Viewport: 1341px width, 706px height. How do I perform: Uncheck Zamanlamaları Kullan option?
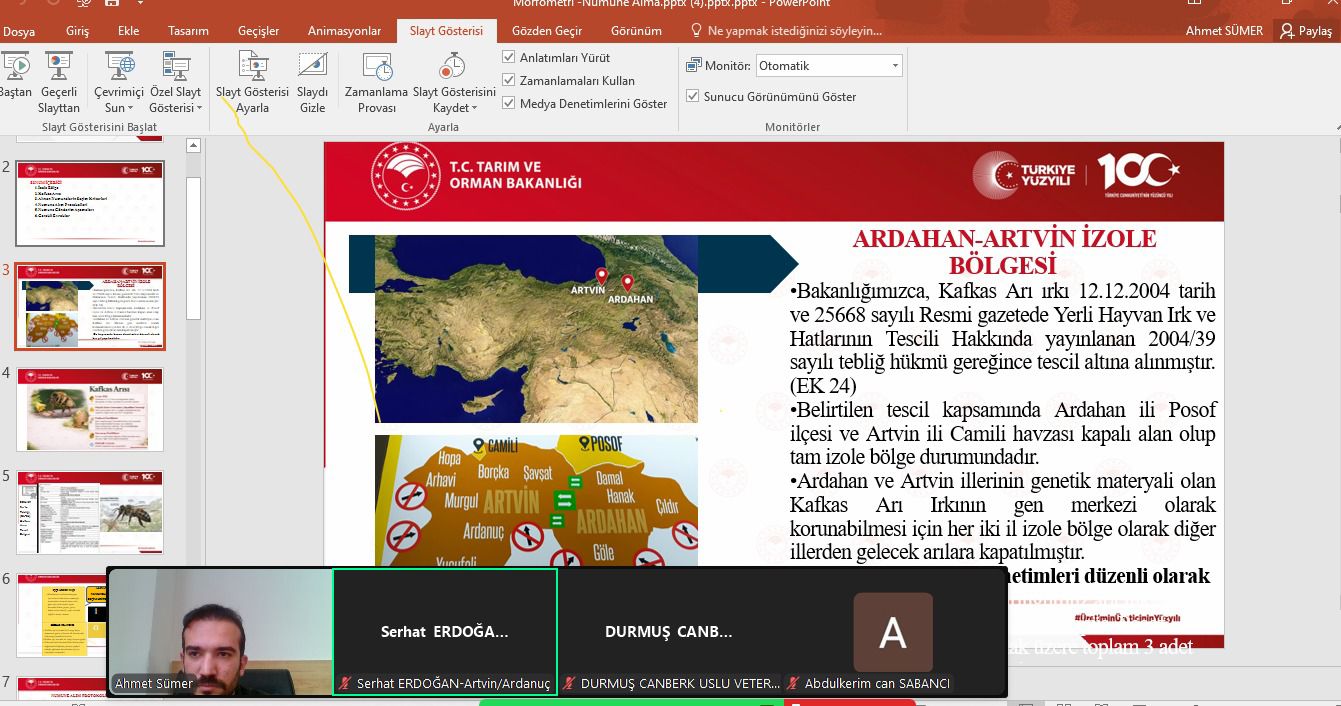coord(509,80)
